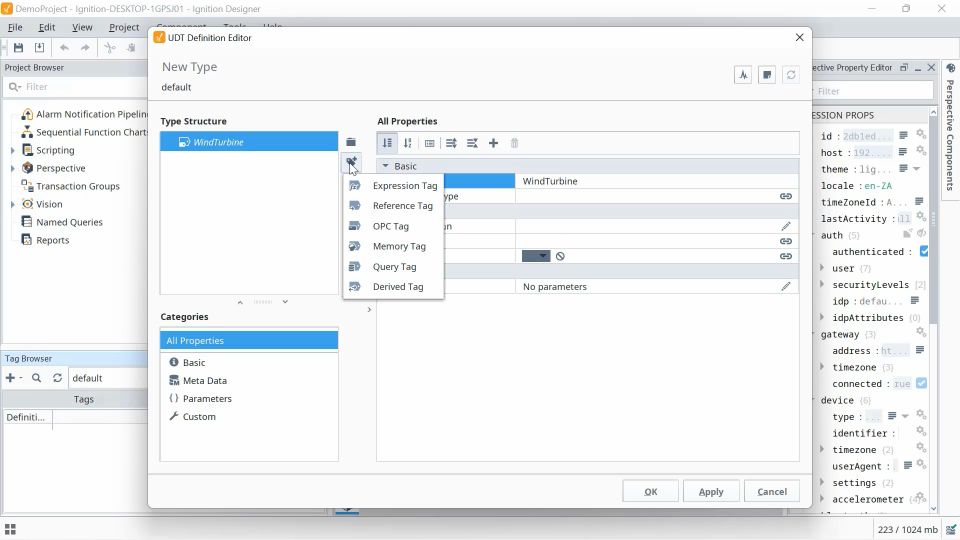Click the refresh icon at dialog top right
This screenshot has height=540, width=960.
[791, 75]
